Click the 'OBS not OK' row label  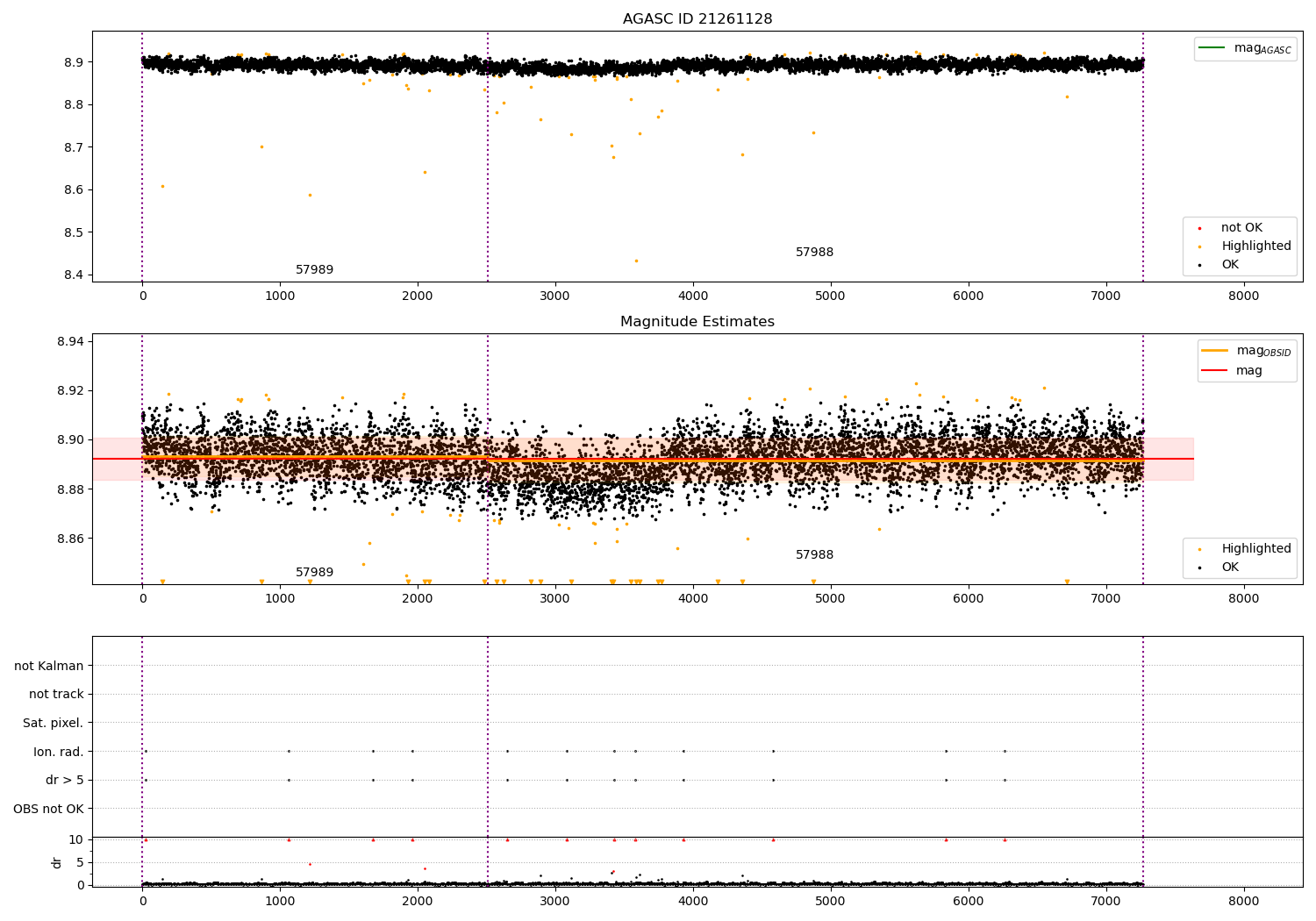click(x=49, y=809)
